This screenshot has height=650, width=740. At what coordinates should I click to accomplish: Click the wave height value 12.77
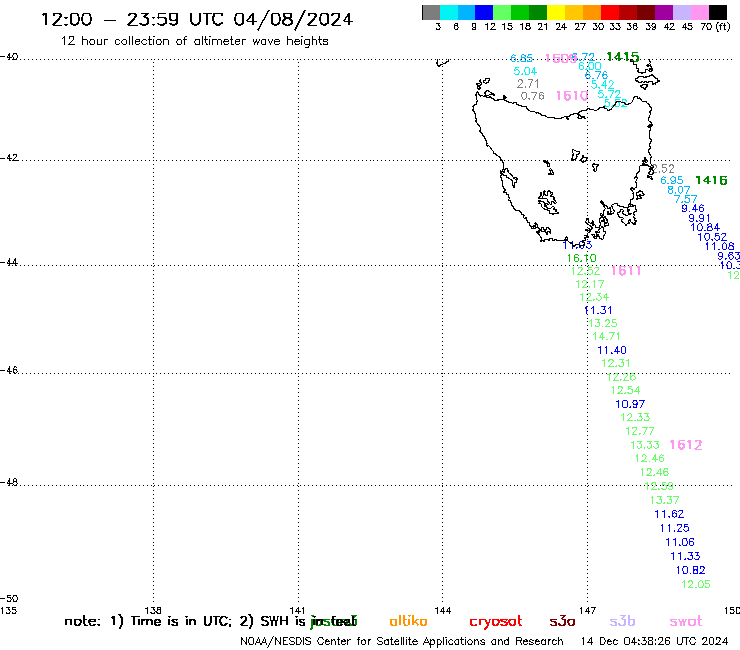click(640, 431)
